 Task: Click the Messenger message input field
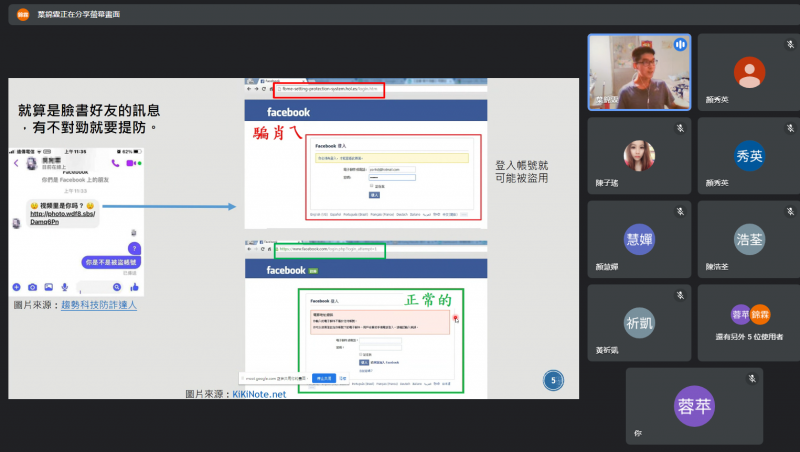[x=99, y=287]
